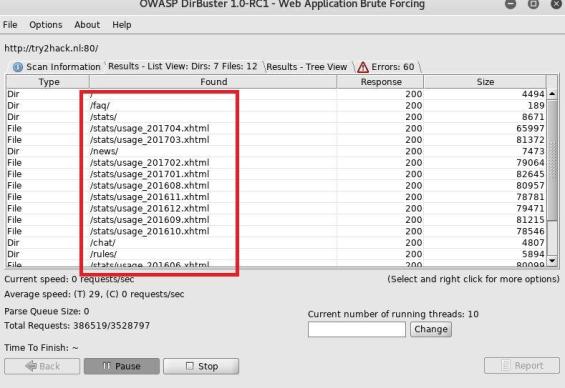This screenshot has width=565, height=388.
Task: Open the Help menu
Action: [122, 25]
